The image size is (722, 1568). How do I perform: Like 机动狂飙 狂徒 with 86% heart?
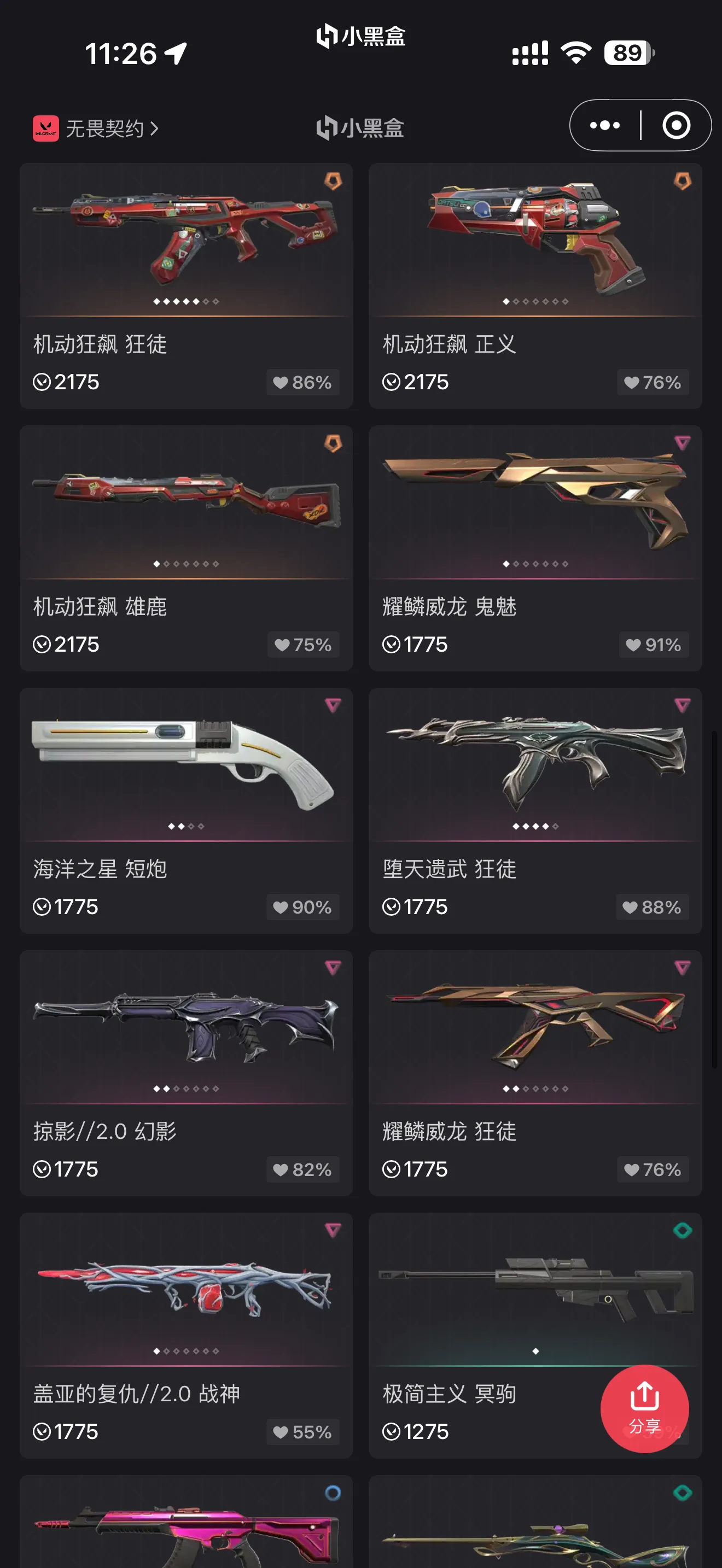coord(302,382)
